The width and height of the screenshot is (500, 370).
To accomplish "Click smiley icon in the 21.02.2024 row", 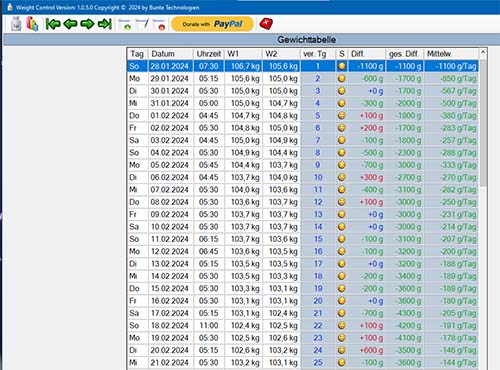I will 341,362.
